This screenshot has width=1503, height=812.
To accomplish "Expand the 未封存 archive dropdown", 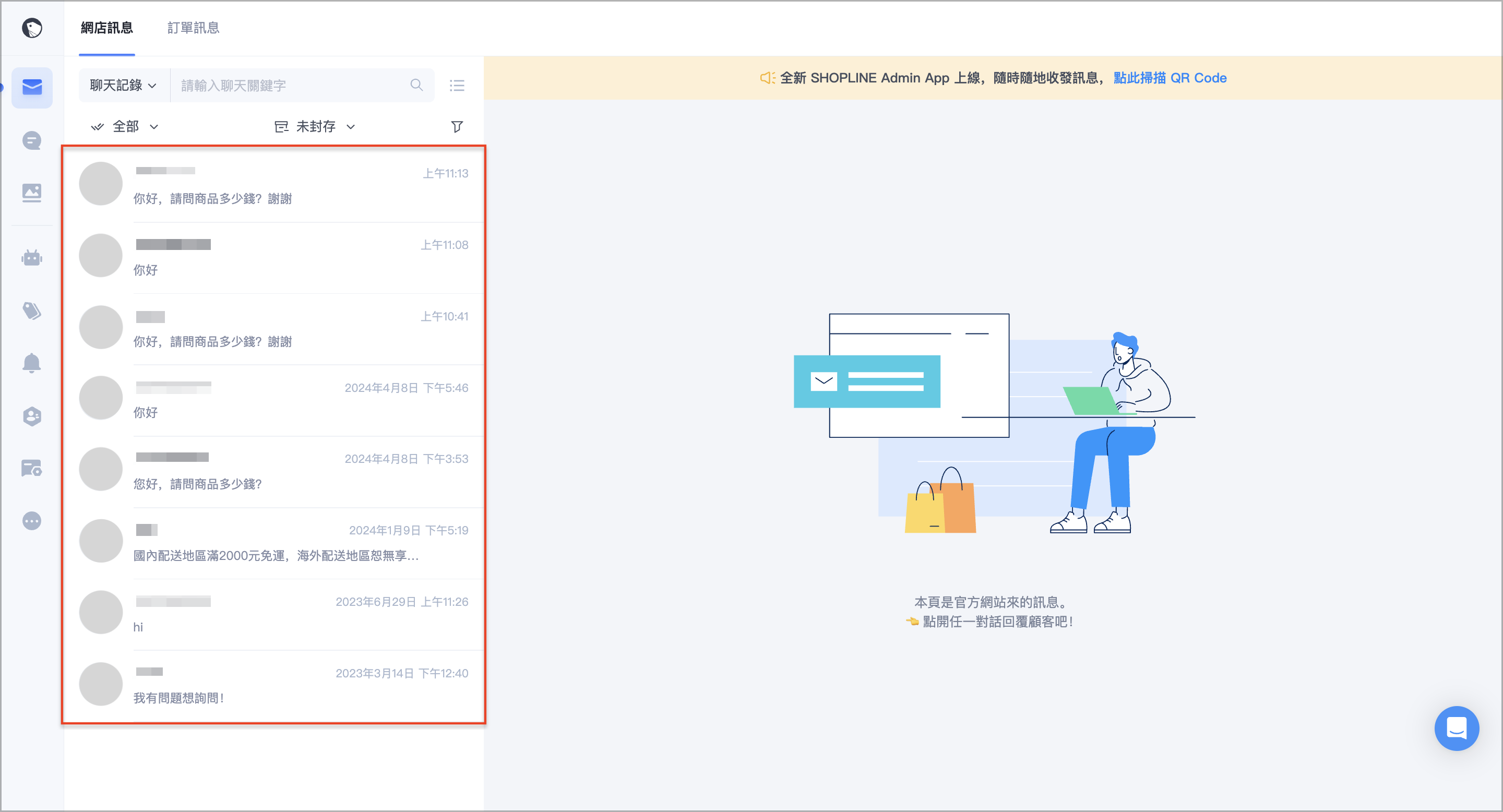I will click(315, 127).
